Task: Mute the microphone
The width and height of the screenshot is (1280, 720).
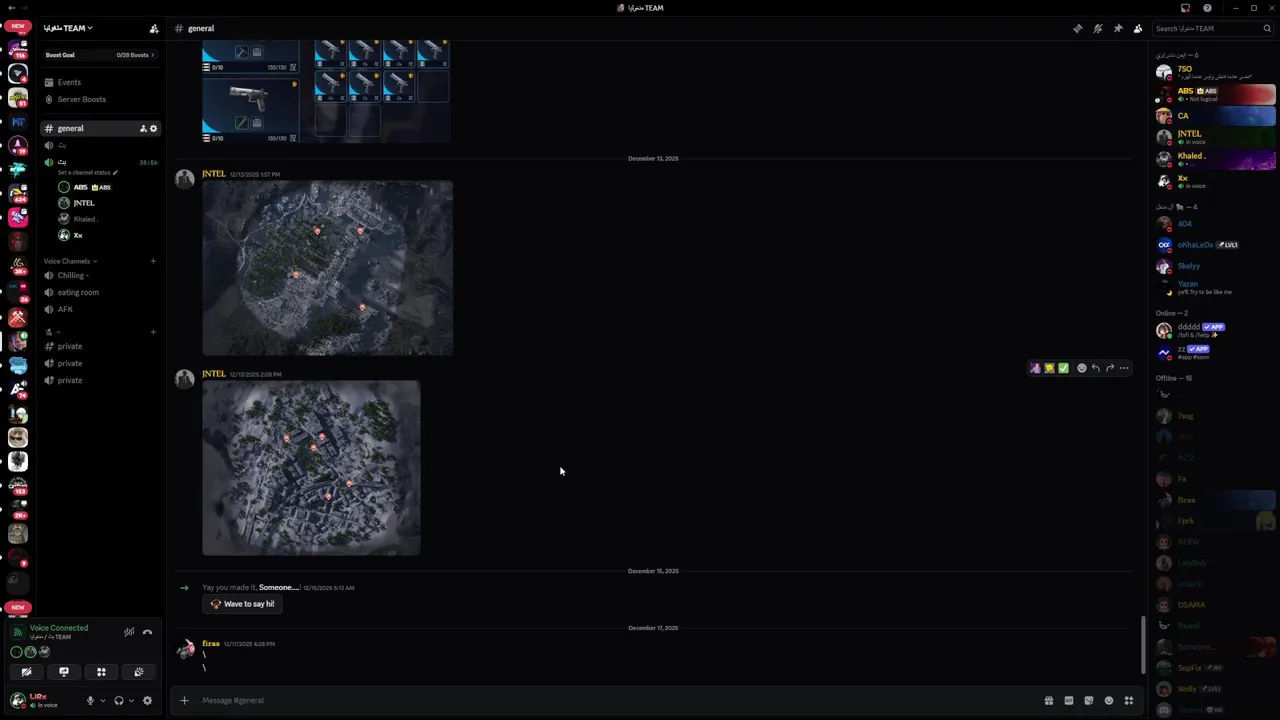Action: coord(90,701)
